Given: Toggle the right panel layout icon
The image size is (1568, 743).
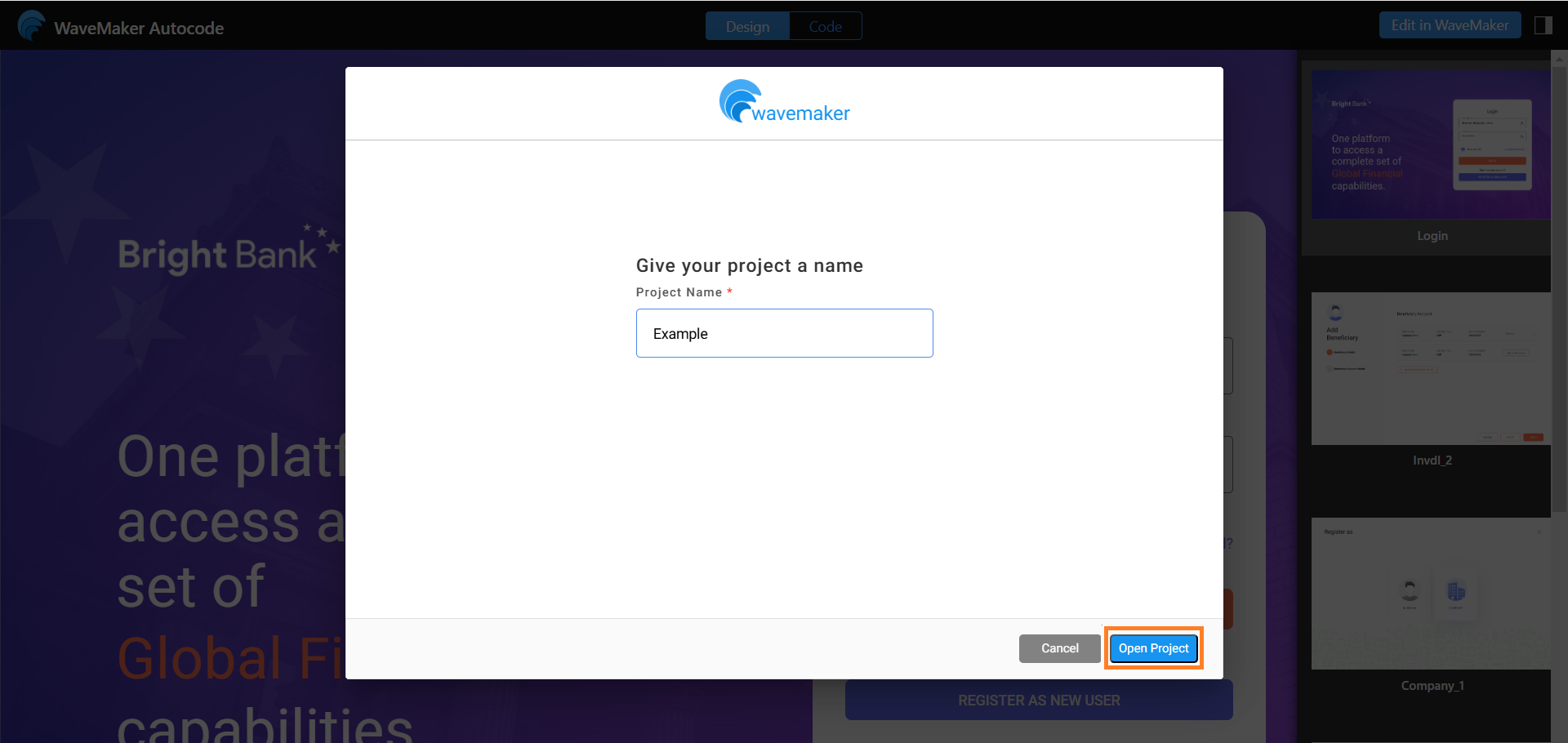Looking at the screenshot, I should click(1543, 24).
